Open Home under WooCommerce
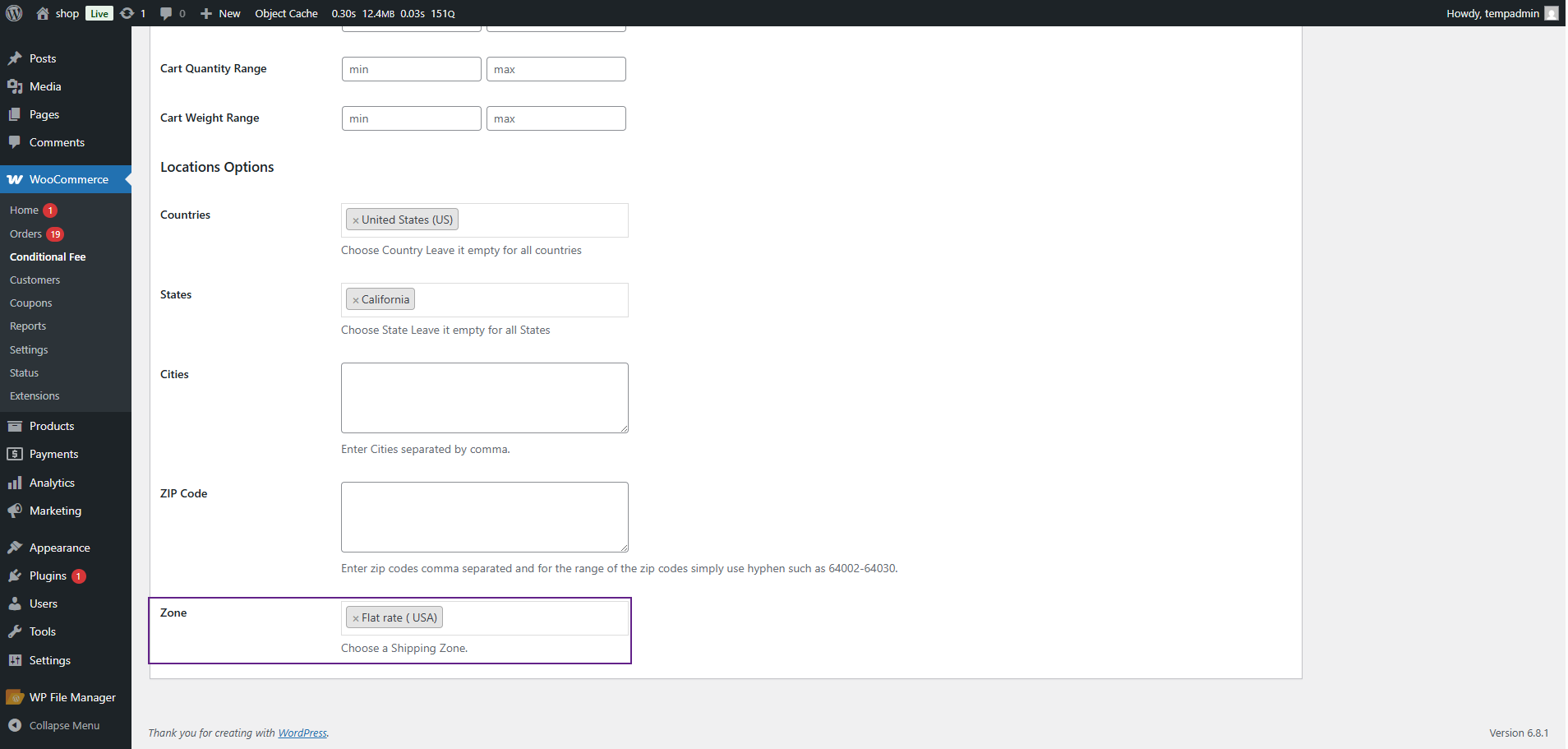 [24, 210]
